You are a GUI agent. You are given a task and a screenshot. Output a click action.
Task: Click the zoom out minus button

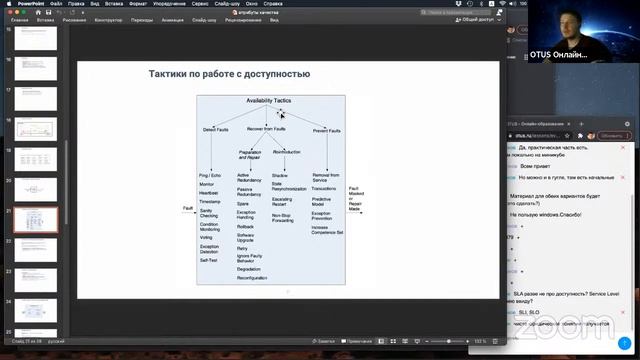pyautogui.click(x=427, y=341)
